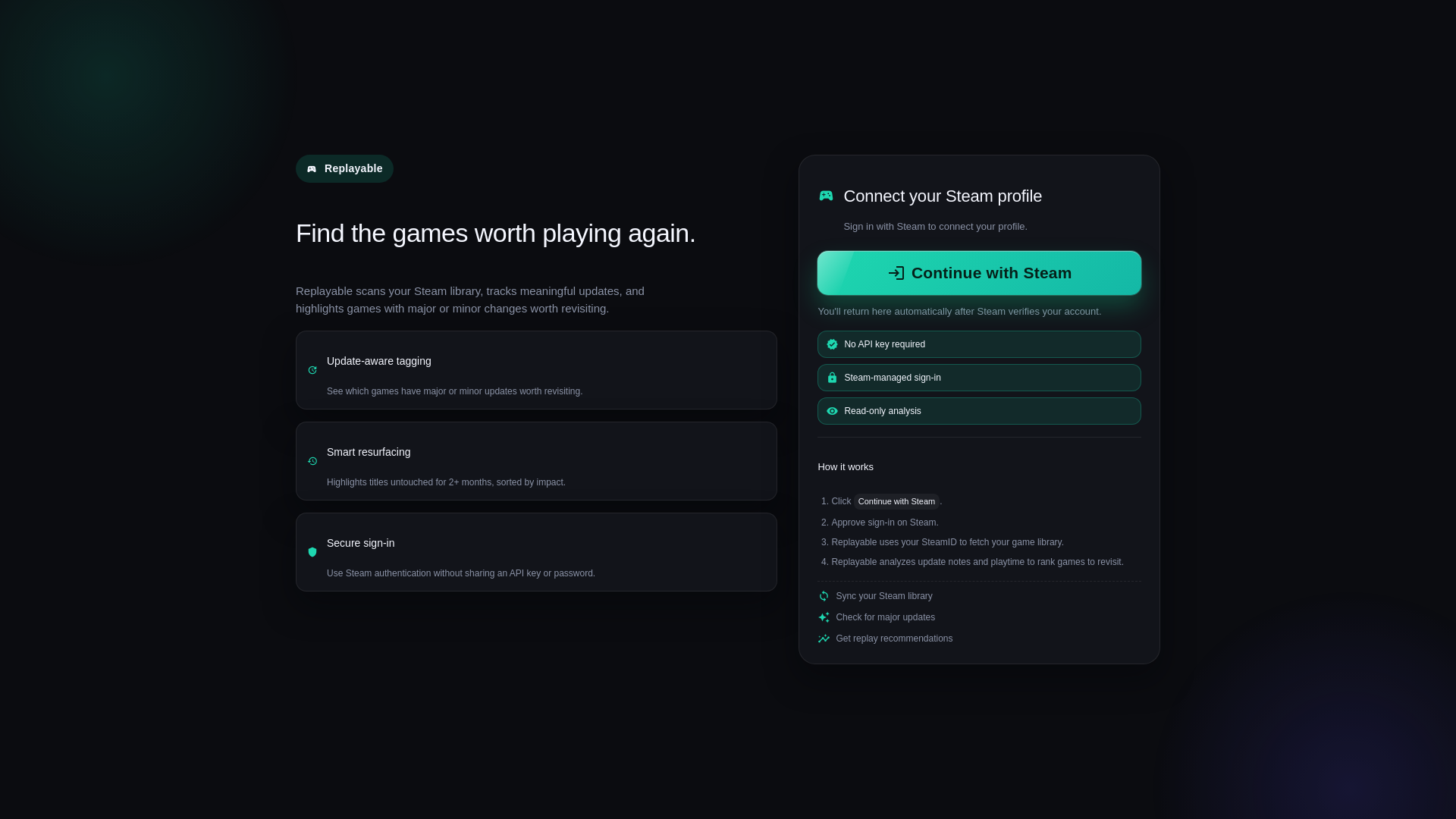Click the sparkle icon by Check for major updates
Viewport: 1456px width, 819px height.
point(824,617)
